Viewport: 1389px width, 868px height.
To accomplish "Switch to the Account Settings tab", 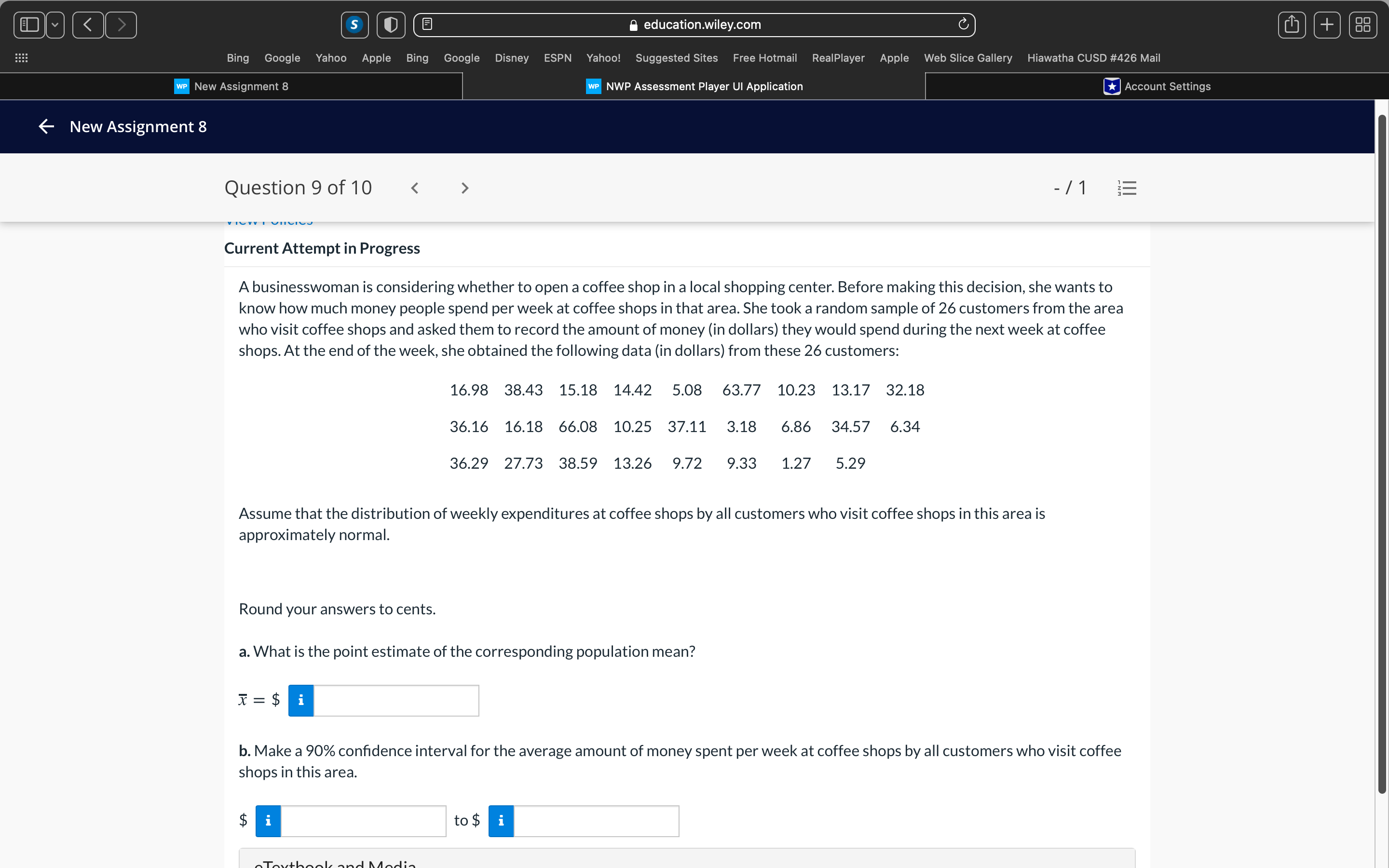I will coord(1157,86).
